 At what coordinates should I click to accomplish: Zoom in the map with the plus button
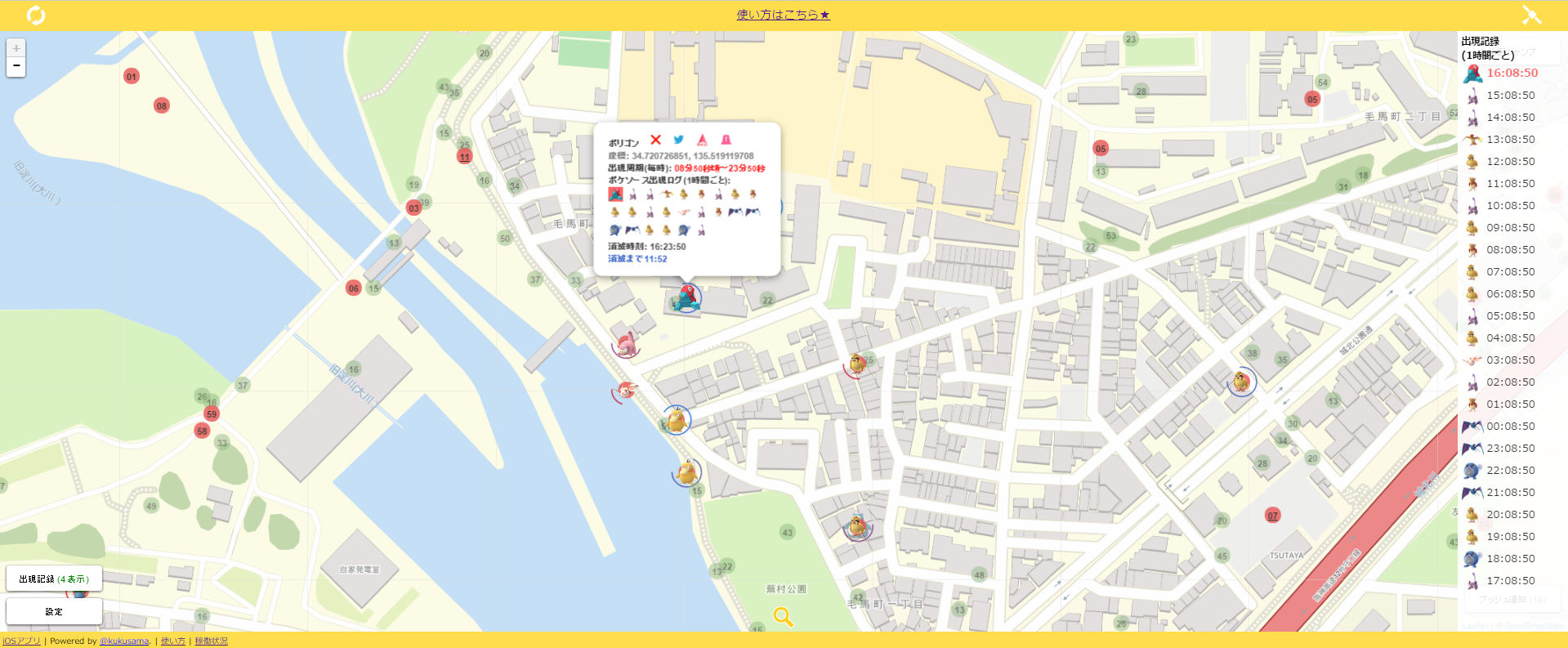tap(16, 48)
